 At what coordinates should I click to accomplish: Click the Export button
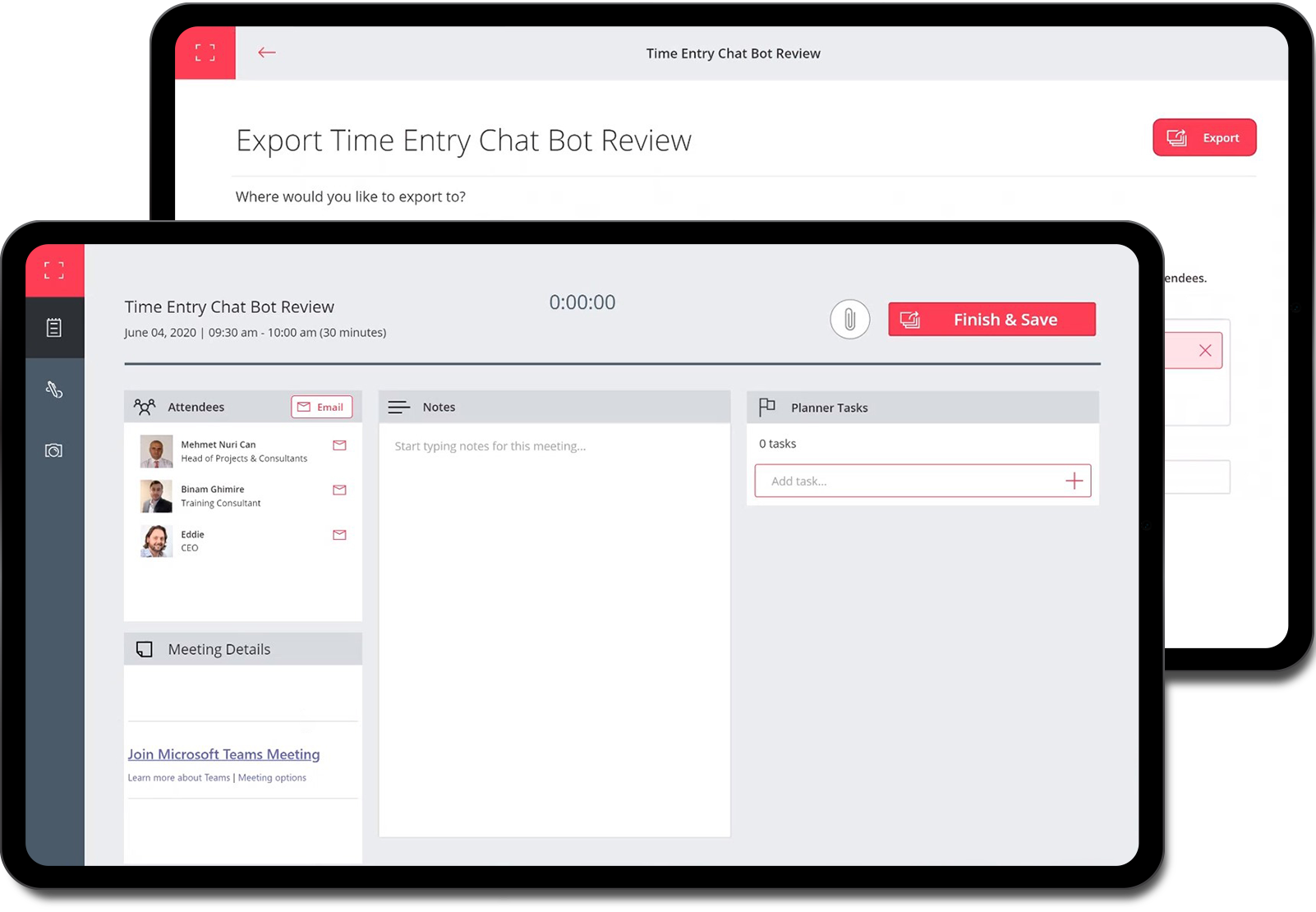point(1203,138)
